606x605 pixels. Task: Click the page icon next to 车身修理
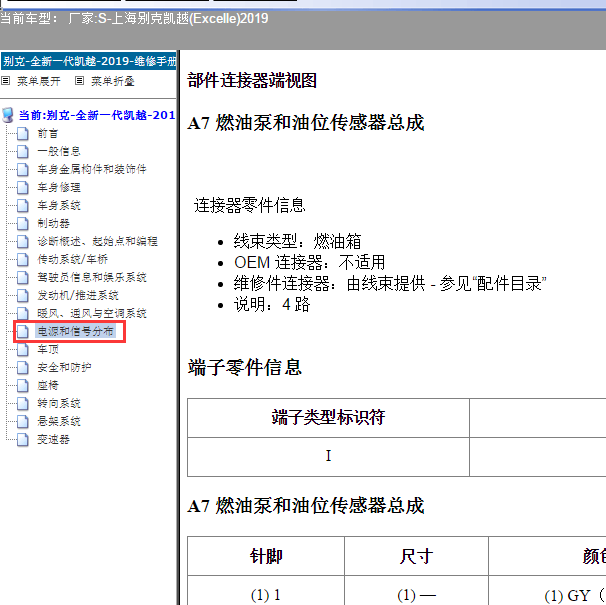click(23, 187)
